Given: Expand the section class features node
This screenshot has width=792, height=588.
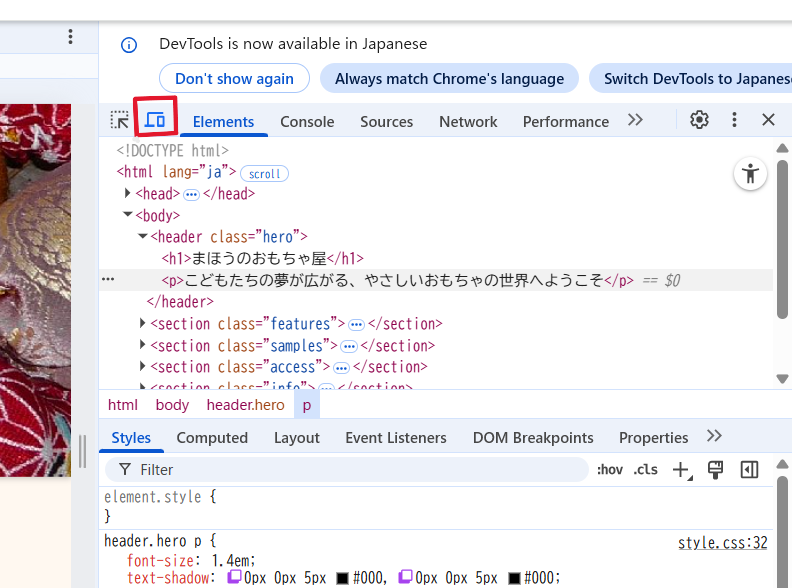Looking at the screenshot, I should pyautogui.click(x=143, y=324).
